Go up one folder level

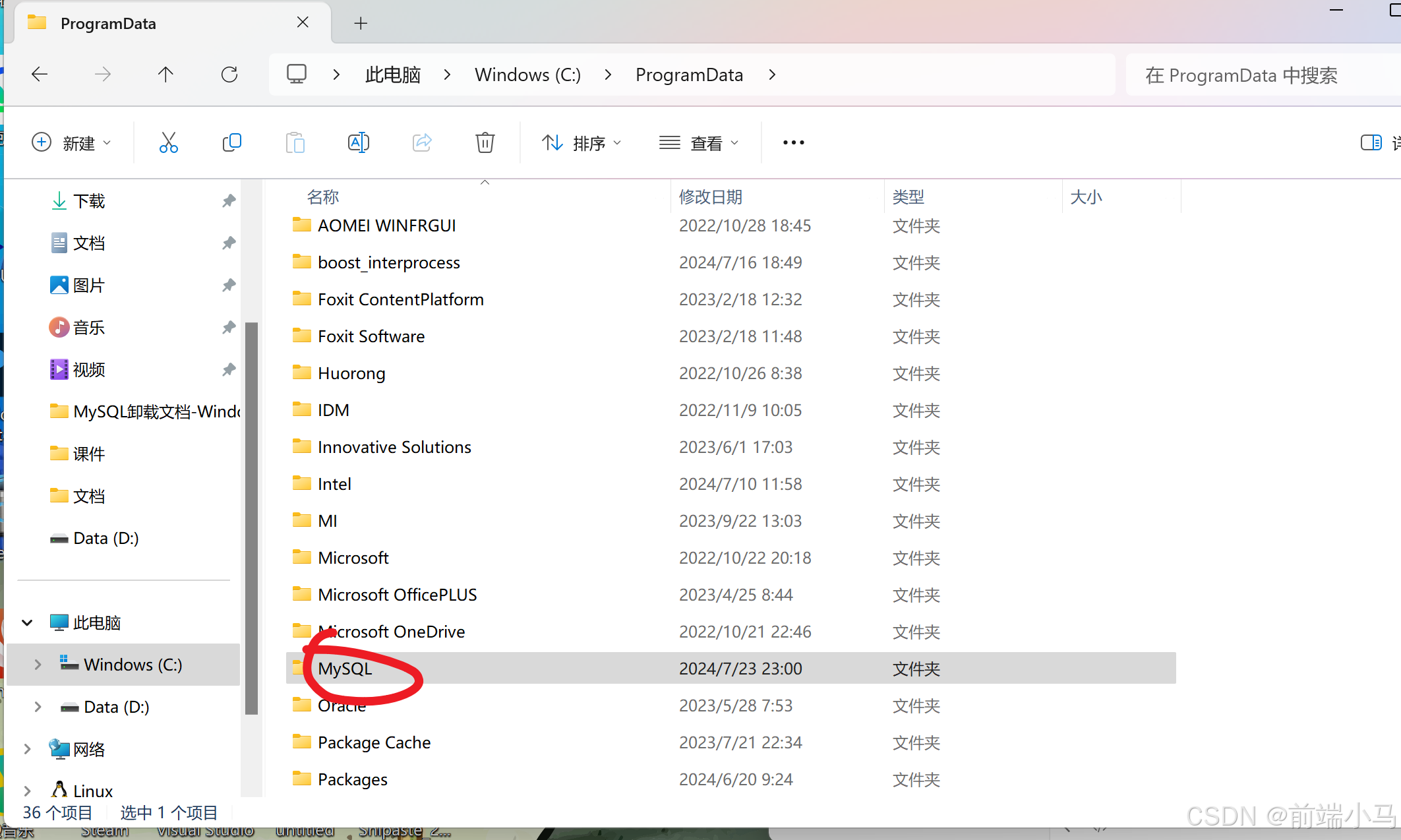tap(165, 75)
